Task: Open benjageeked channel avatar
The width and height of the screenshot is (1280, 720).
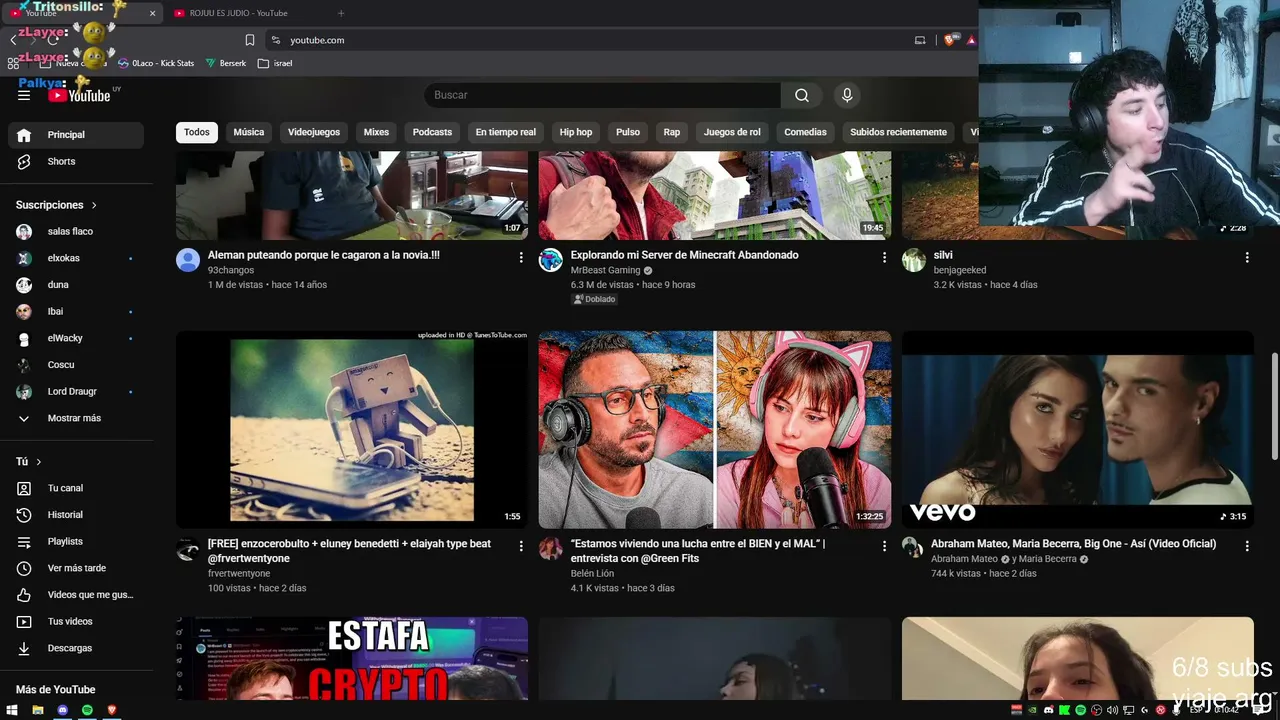Action: [x=914, y=260]
